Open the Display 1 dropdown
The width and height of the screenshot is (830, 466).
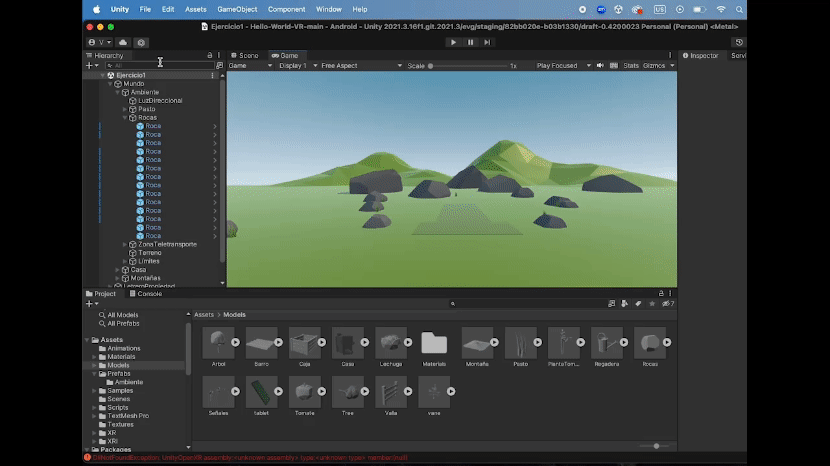(x=298, y=66)
